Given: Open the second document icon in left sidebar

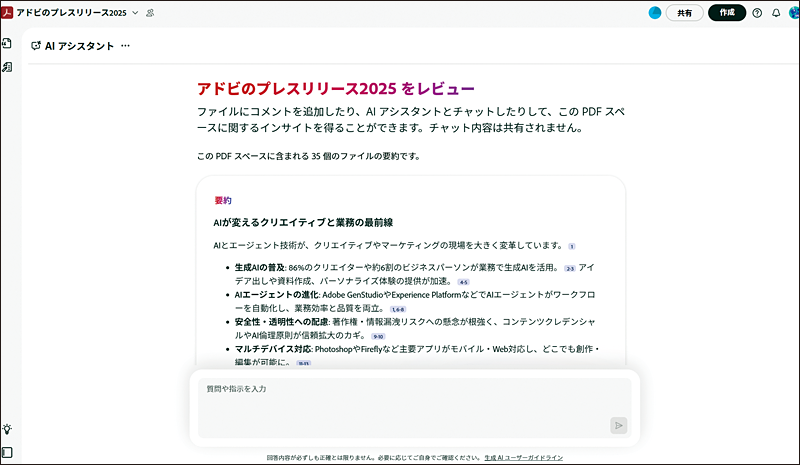Looking at the screenshot, I should [x=7, y=67].
